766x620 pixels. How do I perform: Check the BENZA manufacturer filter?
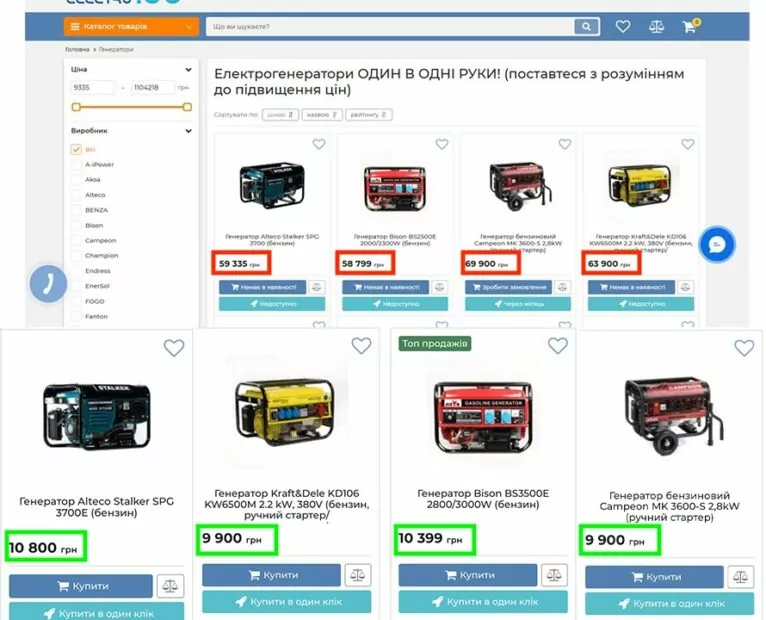click(x=76, y=210)
